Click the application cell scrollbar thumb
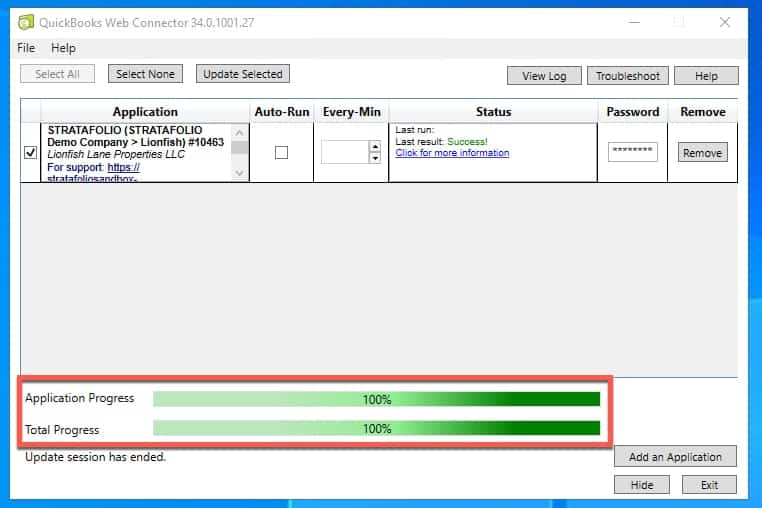Viewport: 762px width, 508px height. [x=239, y=147]
